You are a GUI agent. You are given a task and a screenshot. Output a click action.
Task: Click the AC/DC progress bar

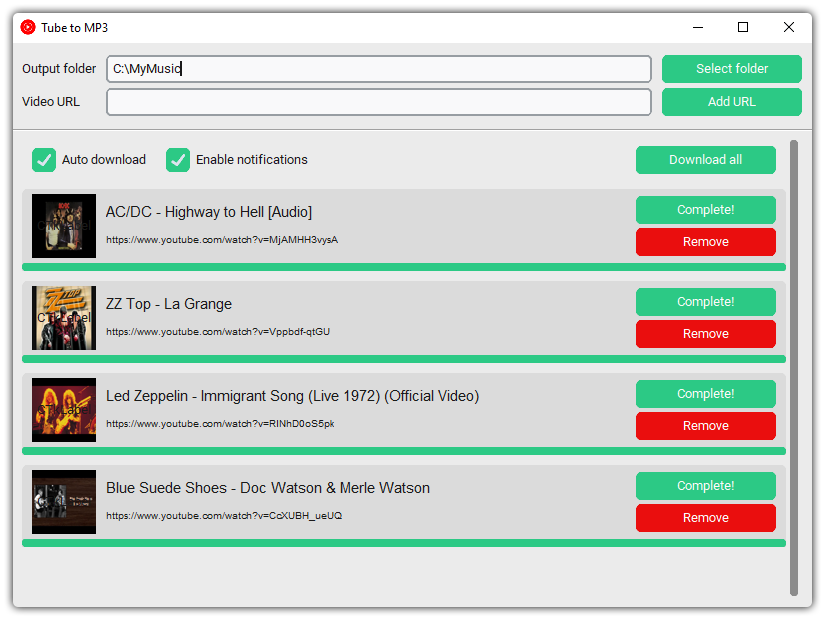(404, 267)
